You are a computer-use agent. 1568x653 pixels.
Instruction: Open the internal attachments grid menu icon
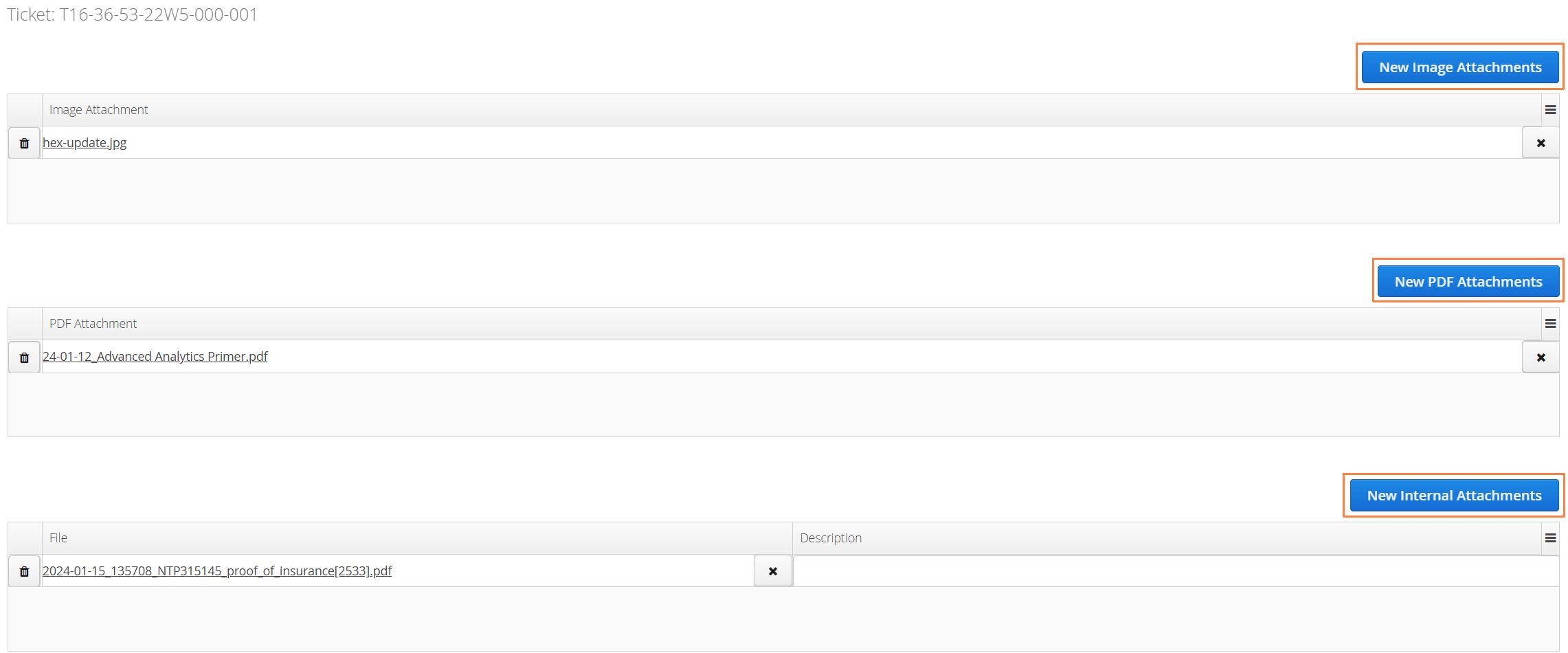[x=1550, y=538]
